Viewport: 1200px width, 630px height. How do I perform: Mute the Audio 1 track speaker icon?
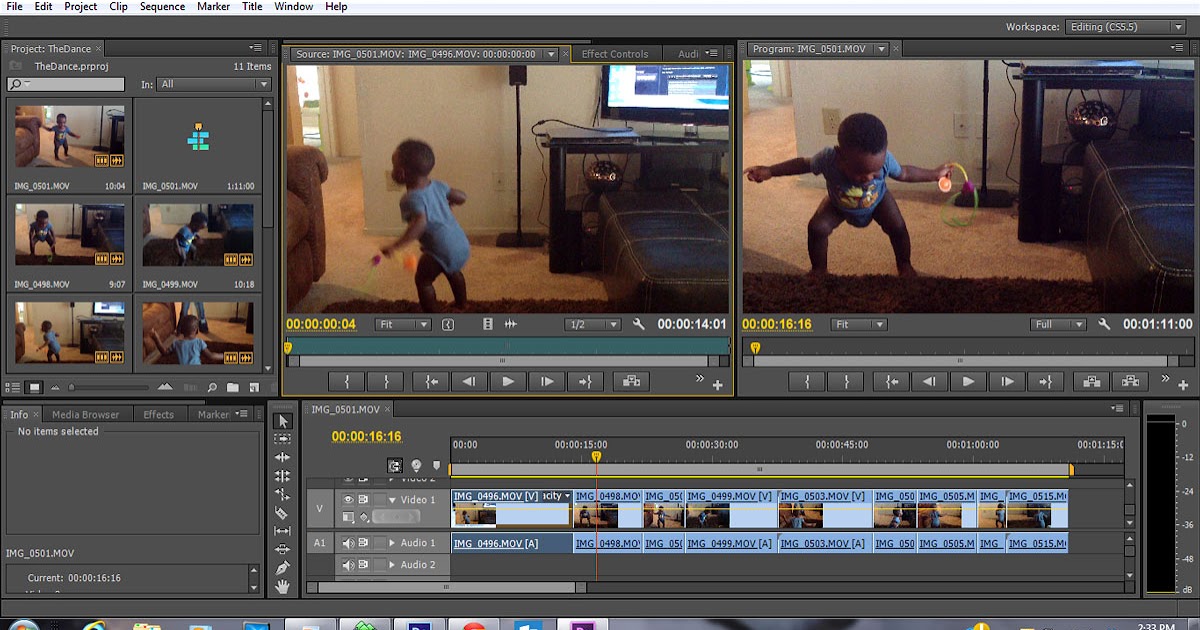[348, 542]
